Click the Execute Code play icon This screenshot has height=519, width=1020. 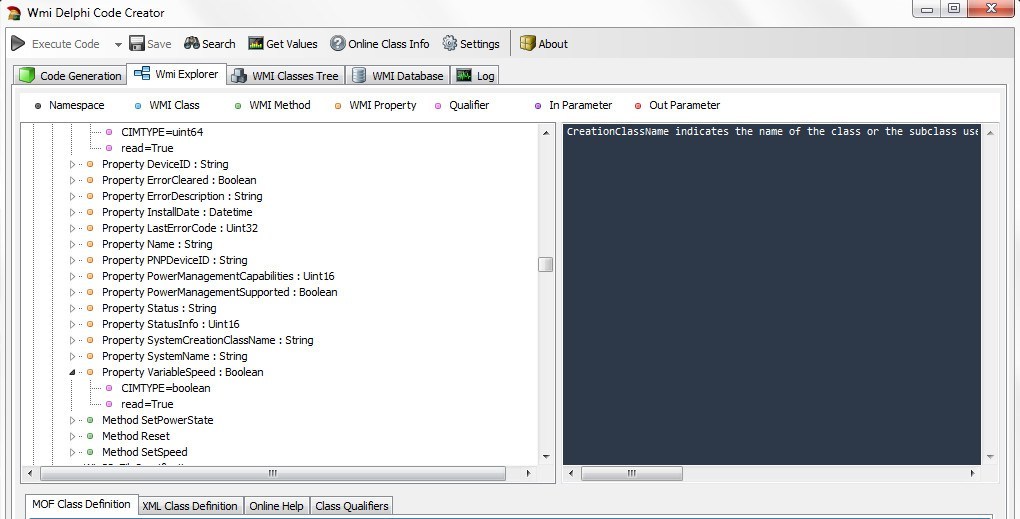(18, 44)
